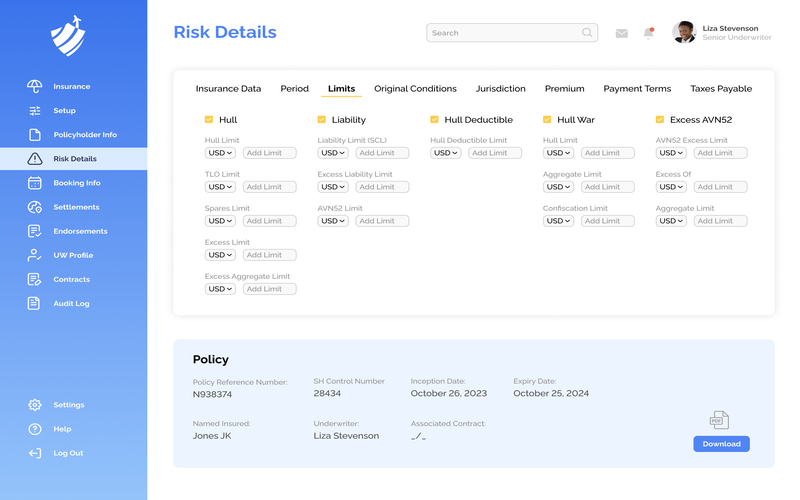This screenshot has width=800, height=500.
Task: Disable the Excess AVN52 checkbox
Action: coord(660,120)
